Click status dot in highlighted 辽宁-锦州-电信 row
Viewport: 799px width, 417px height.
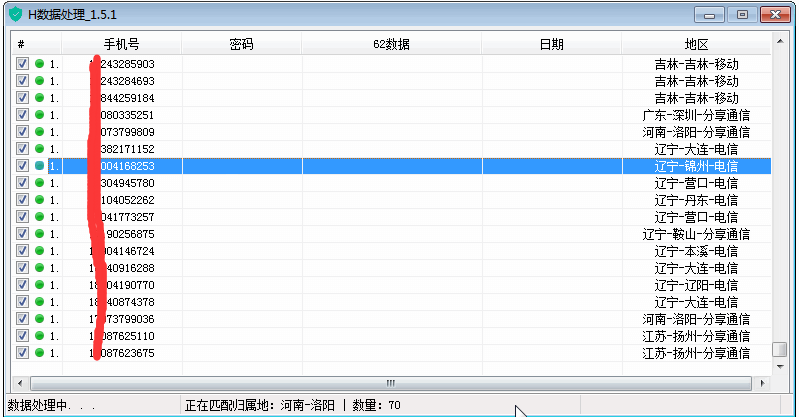click(x=40, y=166)
